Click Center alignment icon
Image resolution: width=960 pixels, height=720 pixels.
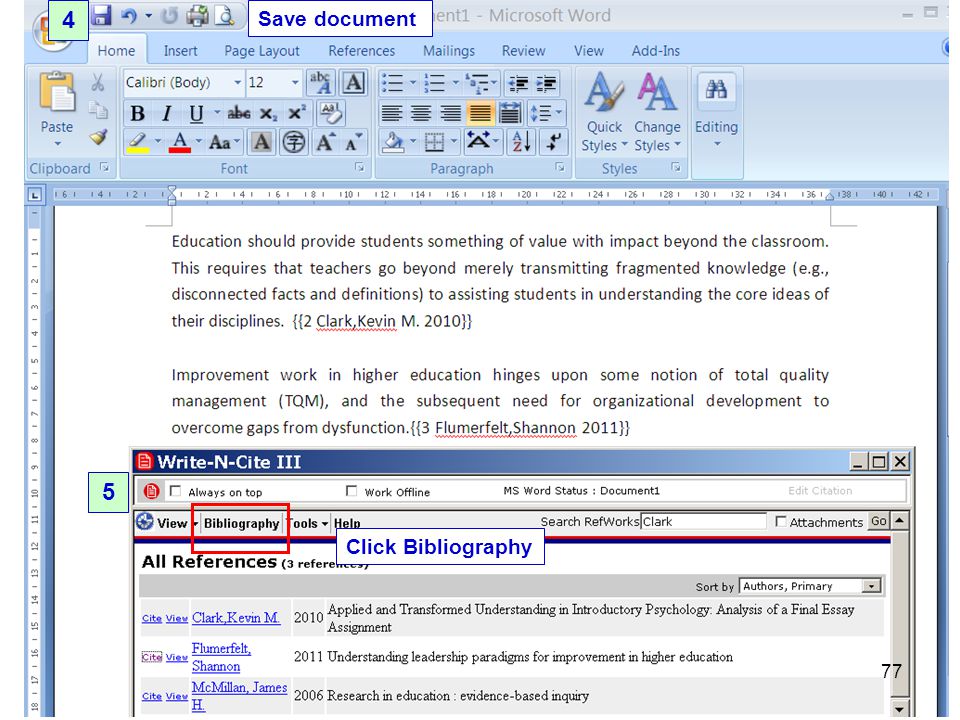[421, 113]
